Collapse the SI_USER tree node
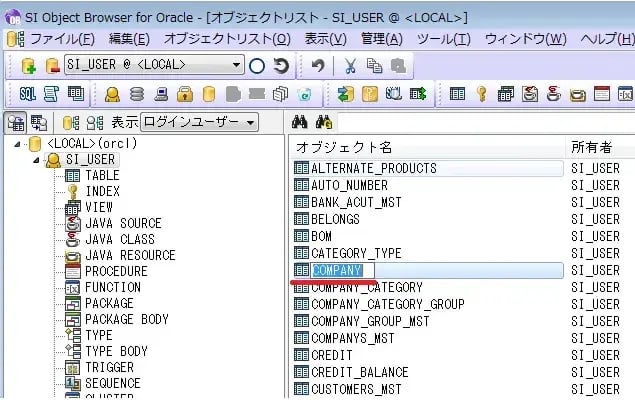 point(38,160)
